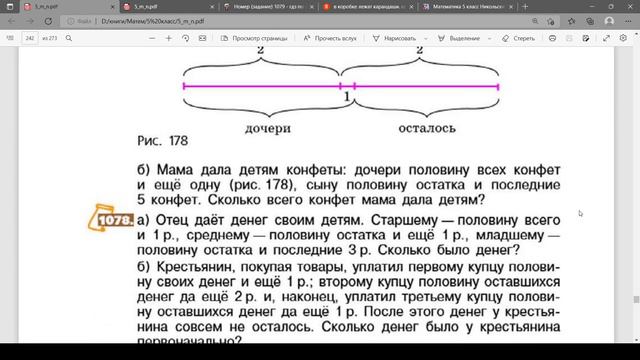
Task: Open the PDF table of contents sidebar
Action: pos(10,38)
